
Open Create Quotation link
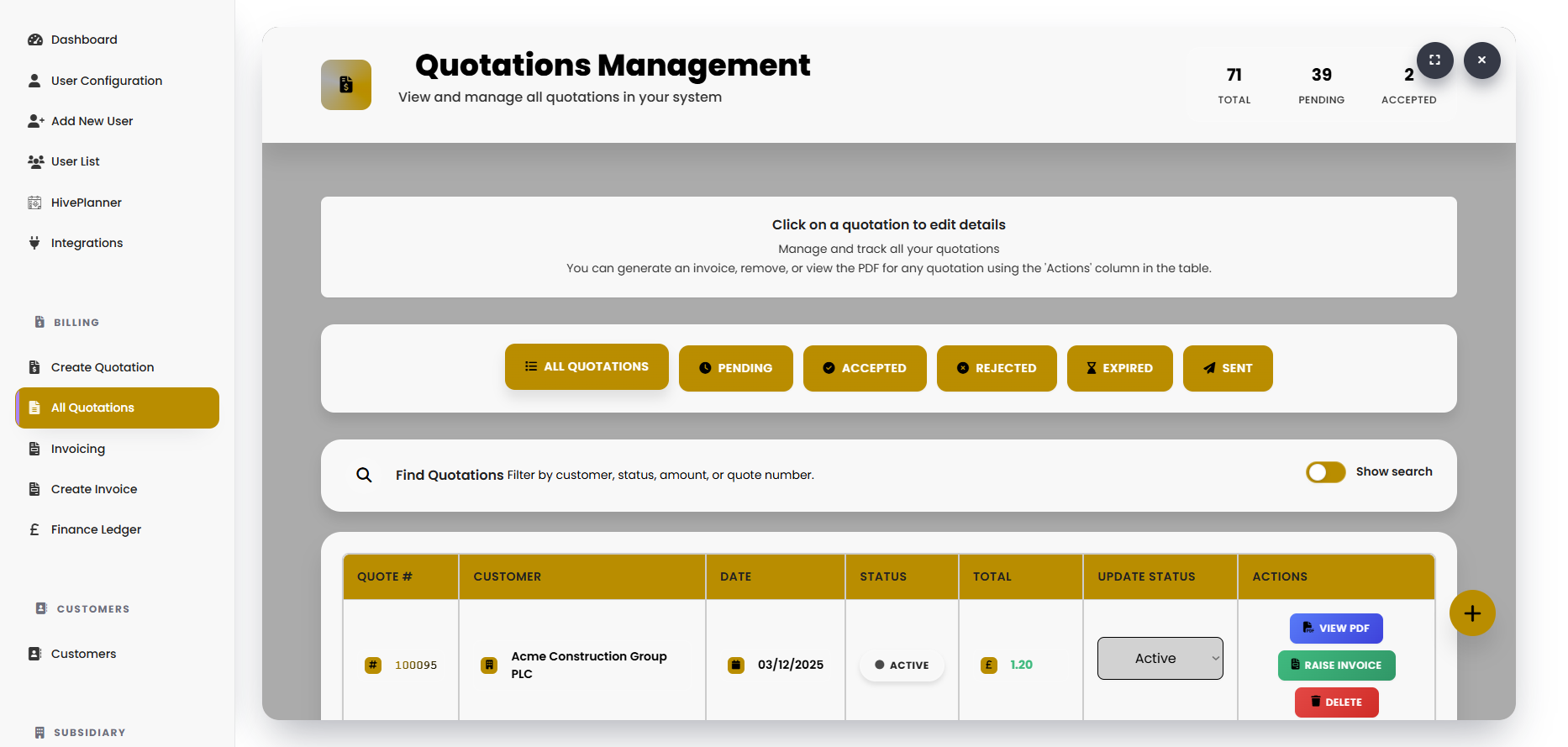click(x=103, y=367)
